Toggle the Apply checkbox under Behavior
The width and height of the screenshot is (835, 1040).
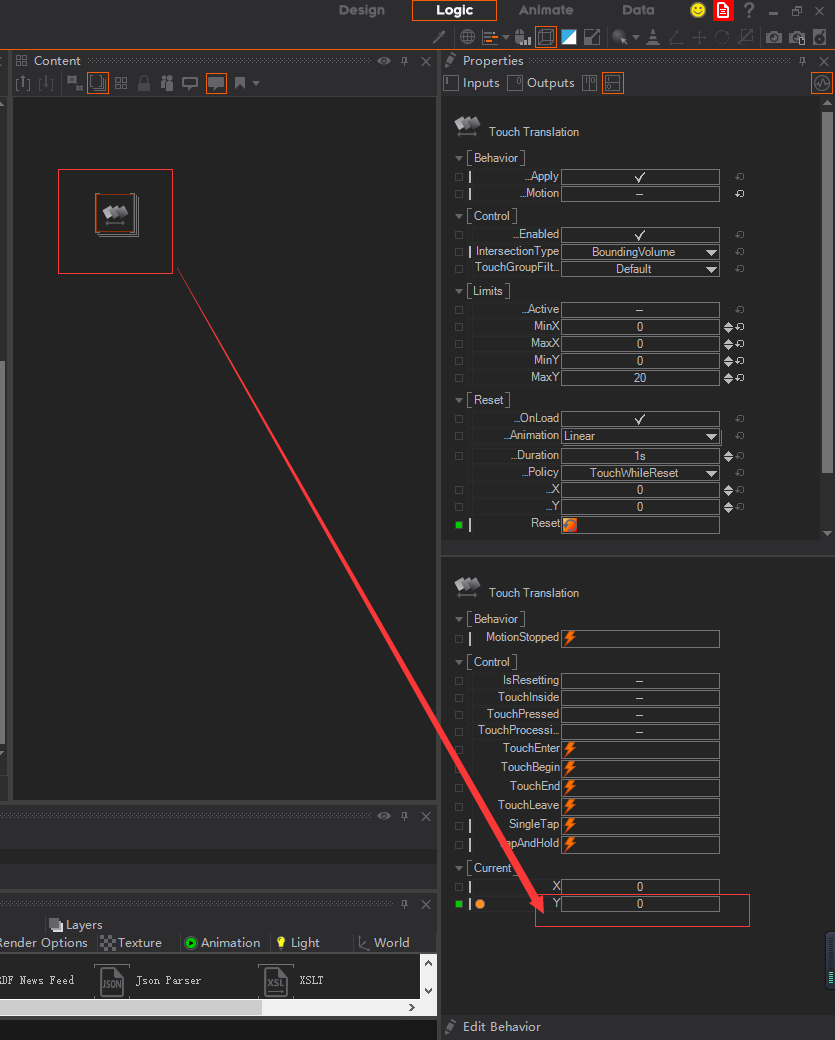click(x=639, y=177)
